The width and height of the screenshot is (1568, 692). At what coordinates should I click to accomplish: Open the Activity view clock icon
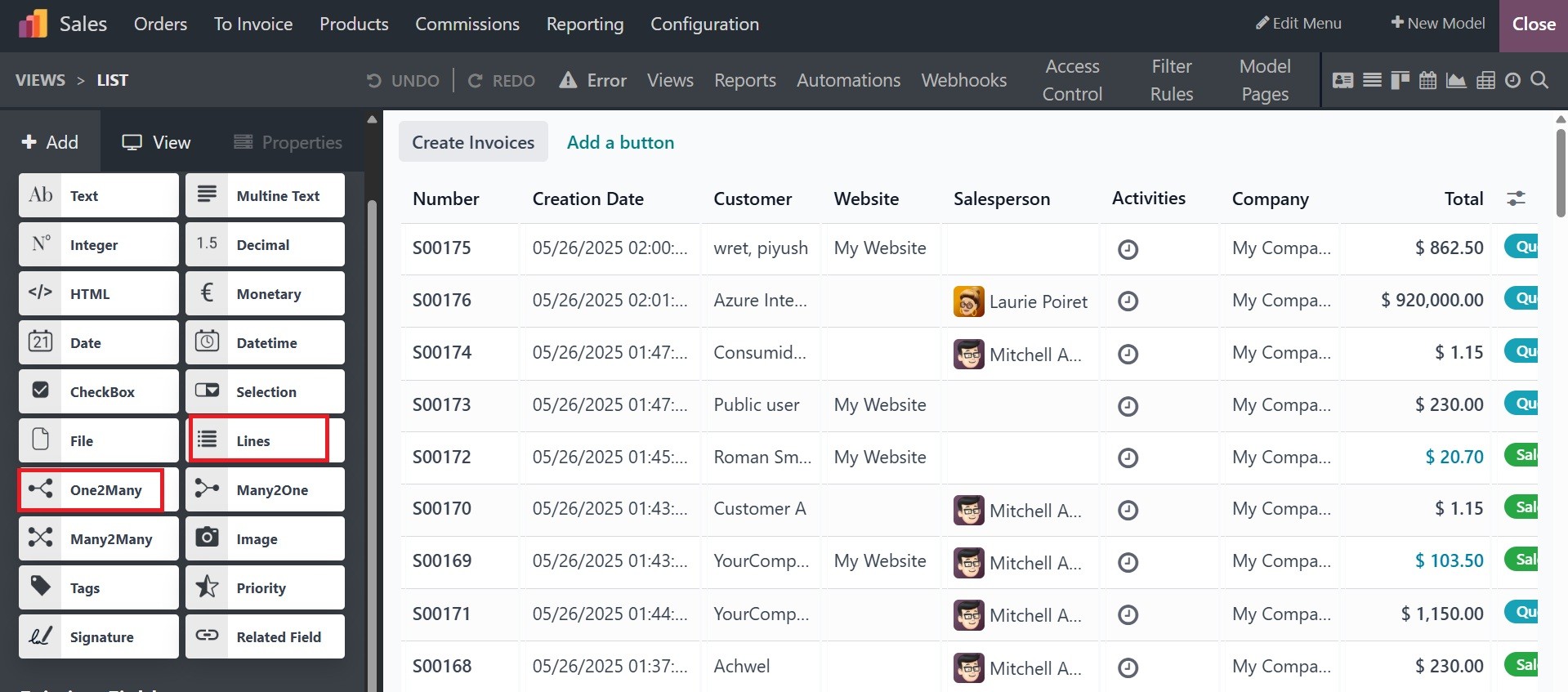pos(1512,80)
